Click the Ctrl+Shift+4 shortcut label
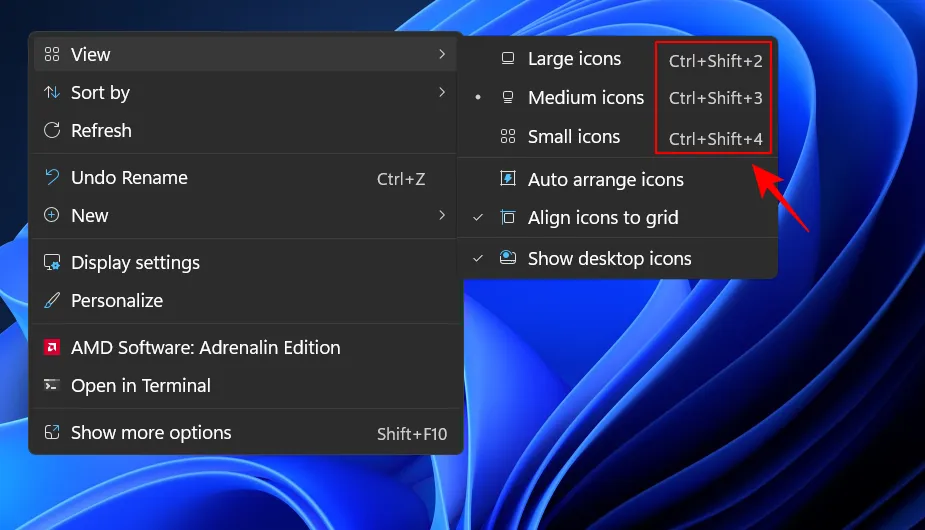 coord(715,139)
